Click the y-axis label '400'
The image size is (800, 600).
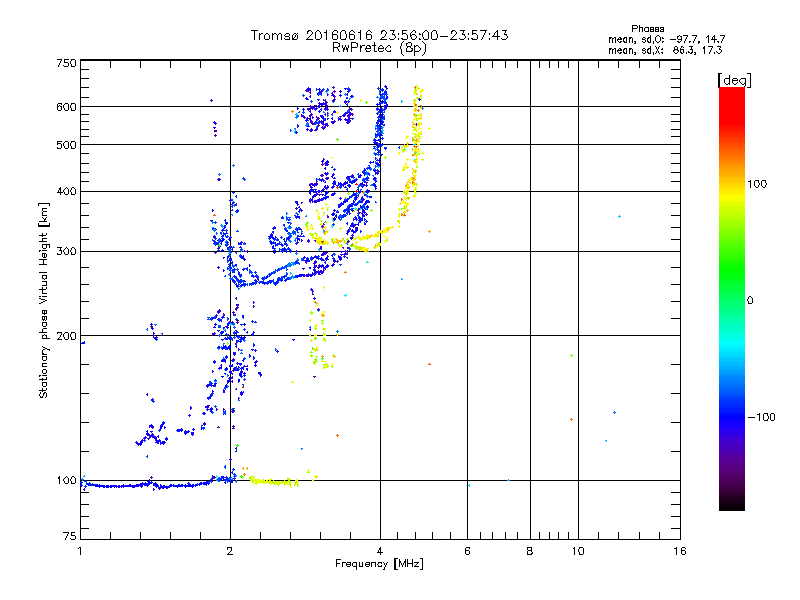(x=66, y=192)
